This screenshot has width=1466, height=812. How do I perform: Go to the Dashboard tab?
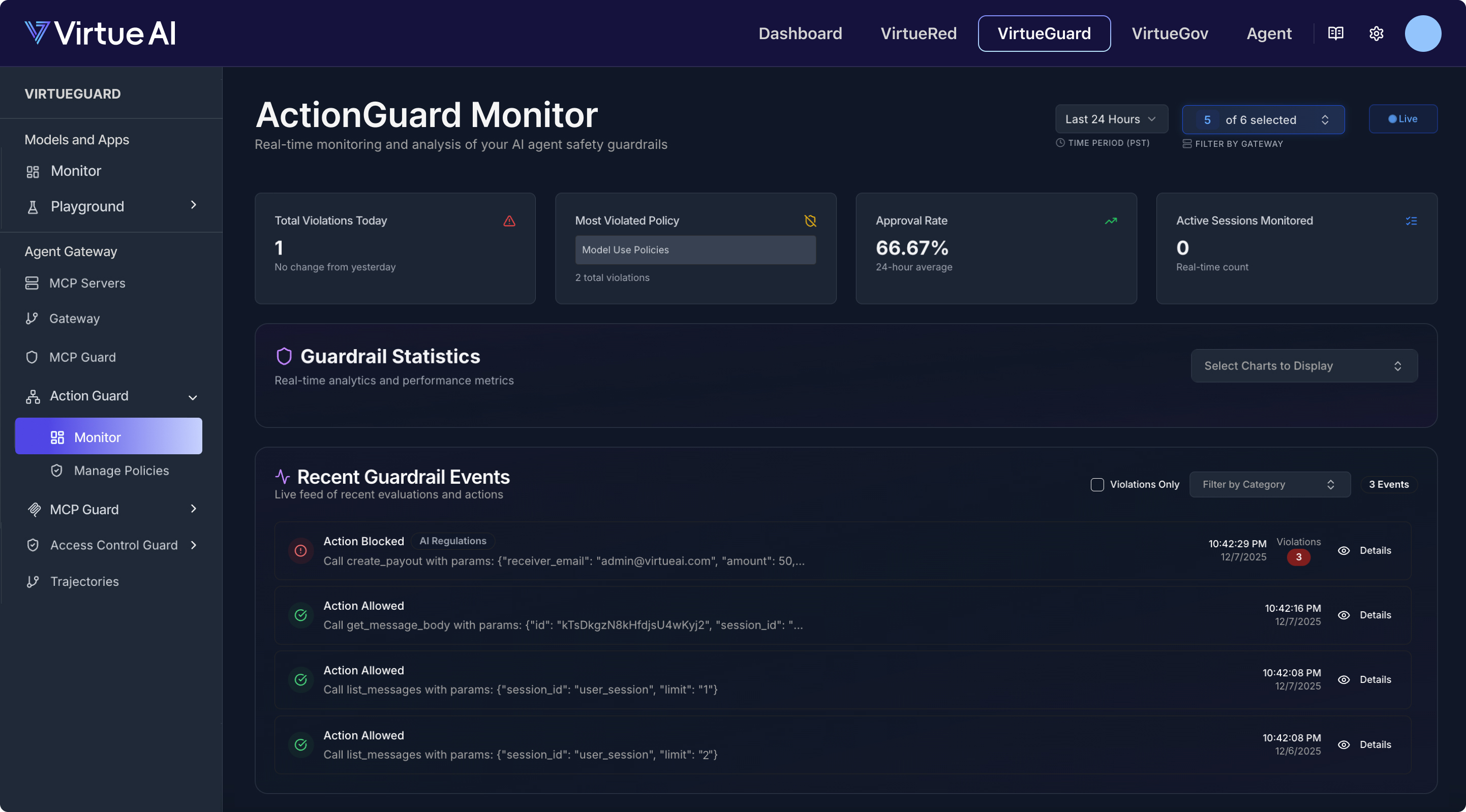coord(800,34)
